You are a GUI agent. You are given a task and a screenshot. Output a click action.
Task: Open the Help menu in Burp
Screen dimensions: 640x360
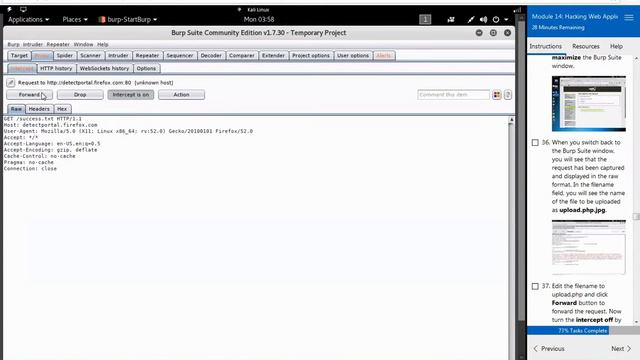point(103,44)
